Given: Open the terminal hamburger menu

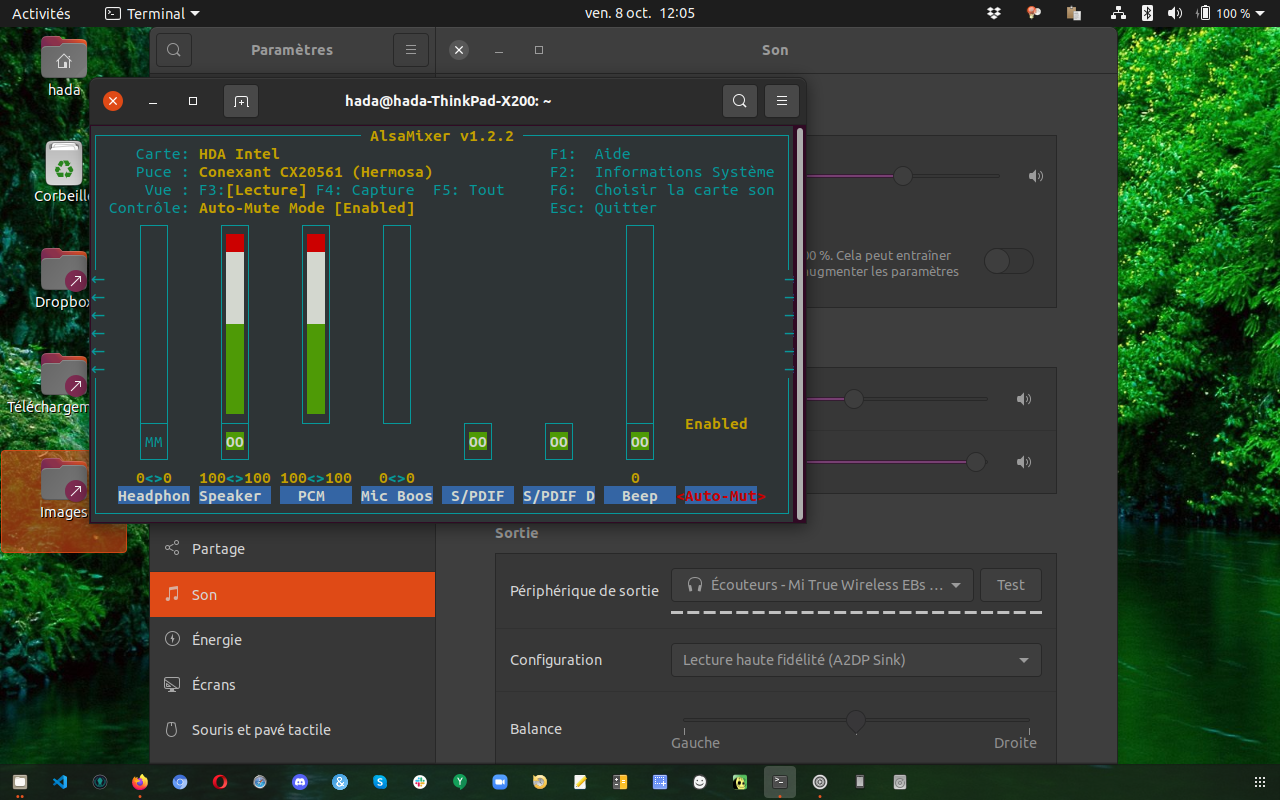Looking at the screenshot, I should [x=782, y=101].
